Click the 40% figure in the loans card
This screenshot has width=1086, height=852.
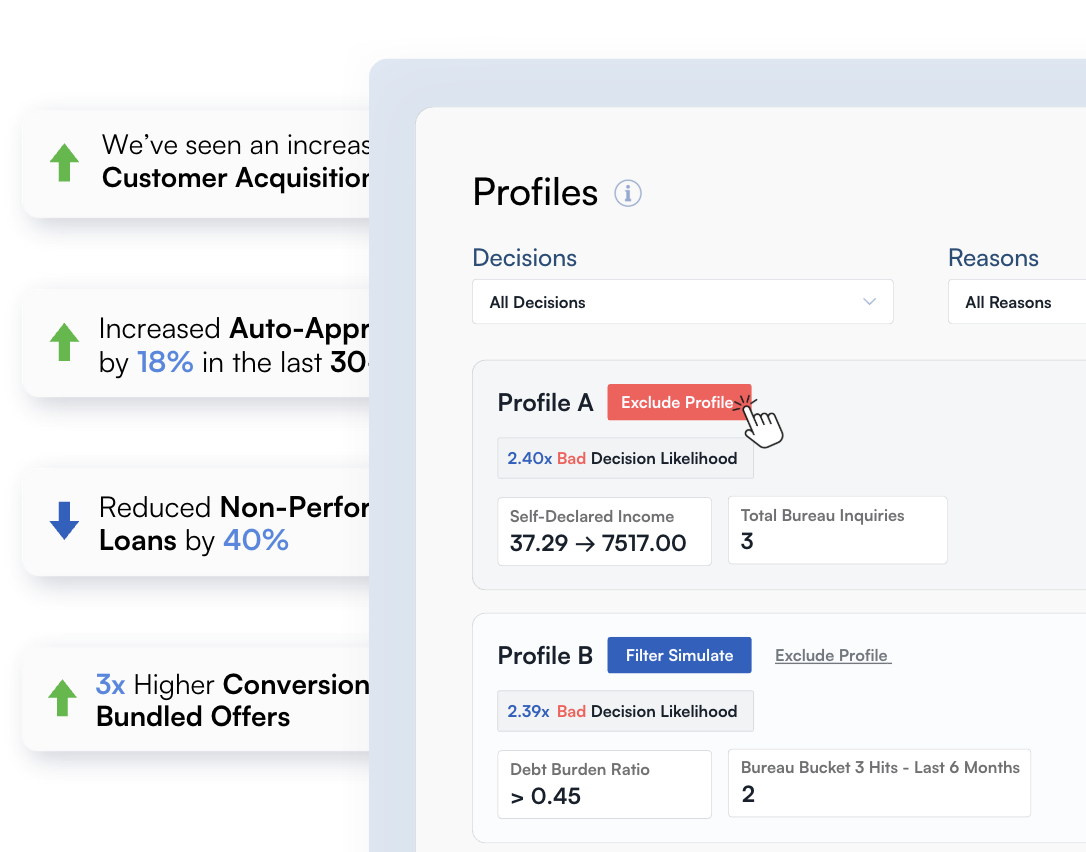(x=256, y=540)
